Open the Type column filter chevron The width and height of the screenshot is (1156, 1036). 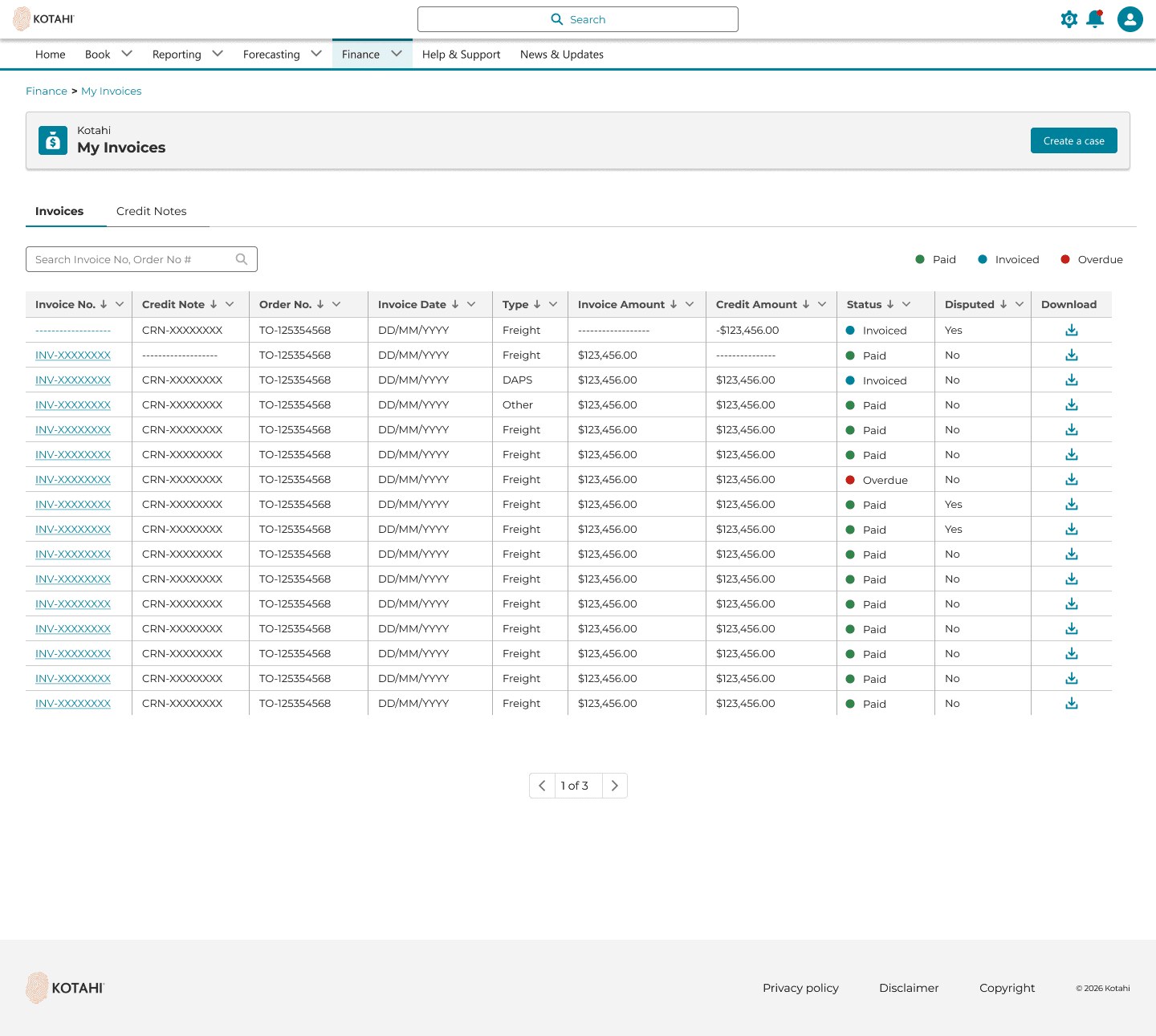[553, 304]
